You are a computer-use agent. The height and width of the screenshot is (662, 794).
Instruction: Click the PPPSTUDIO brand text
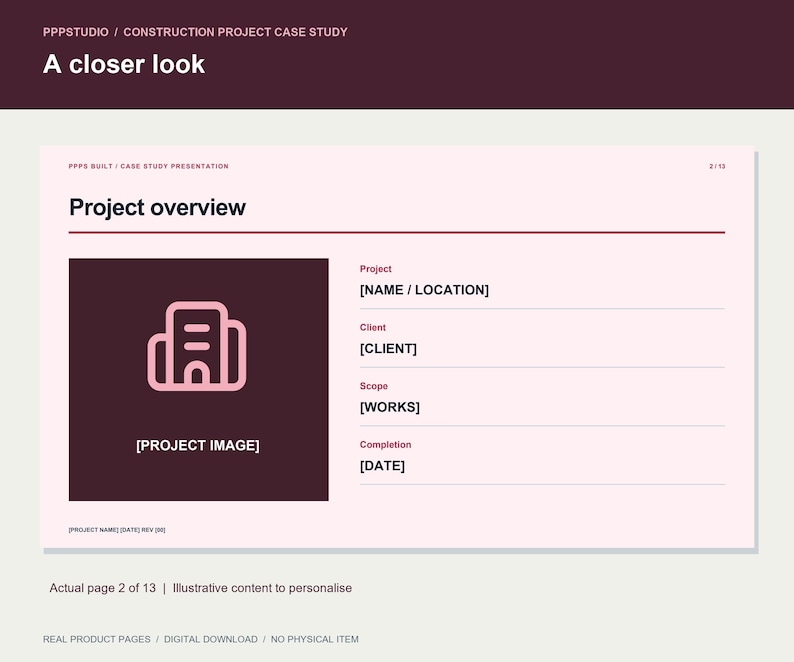point(75,32)
